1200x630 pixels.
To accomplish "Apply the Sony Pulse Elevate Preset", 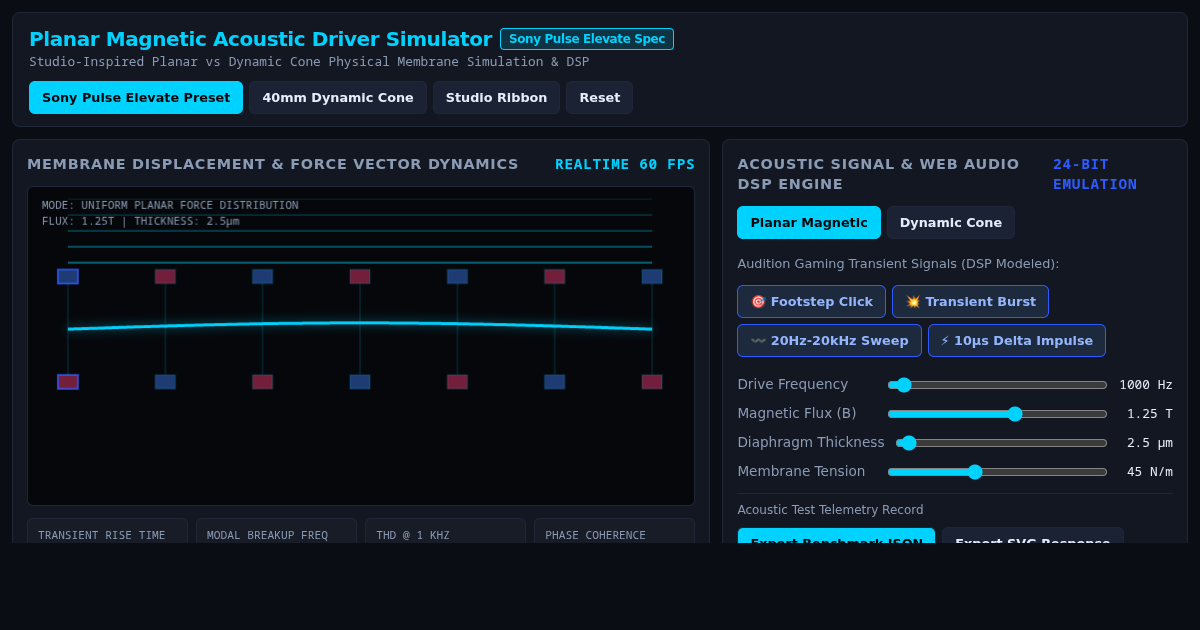I will 136,98.
